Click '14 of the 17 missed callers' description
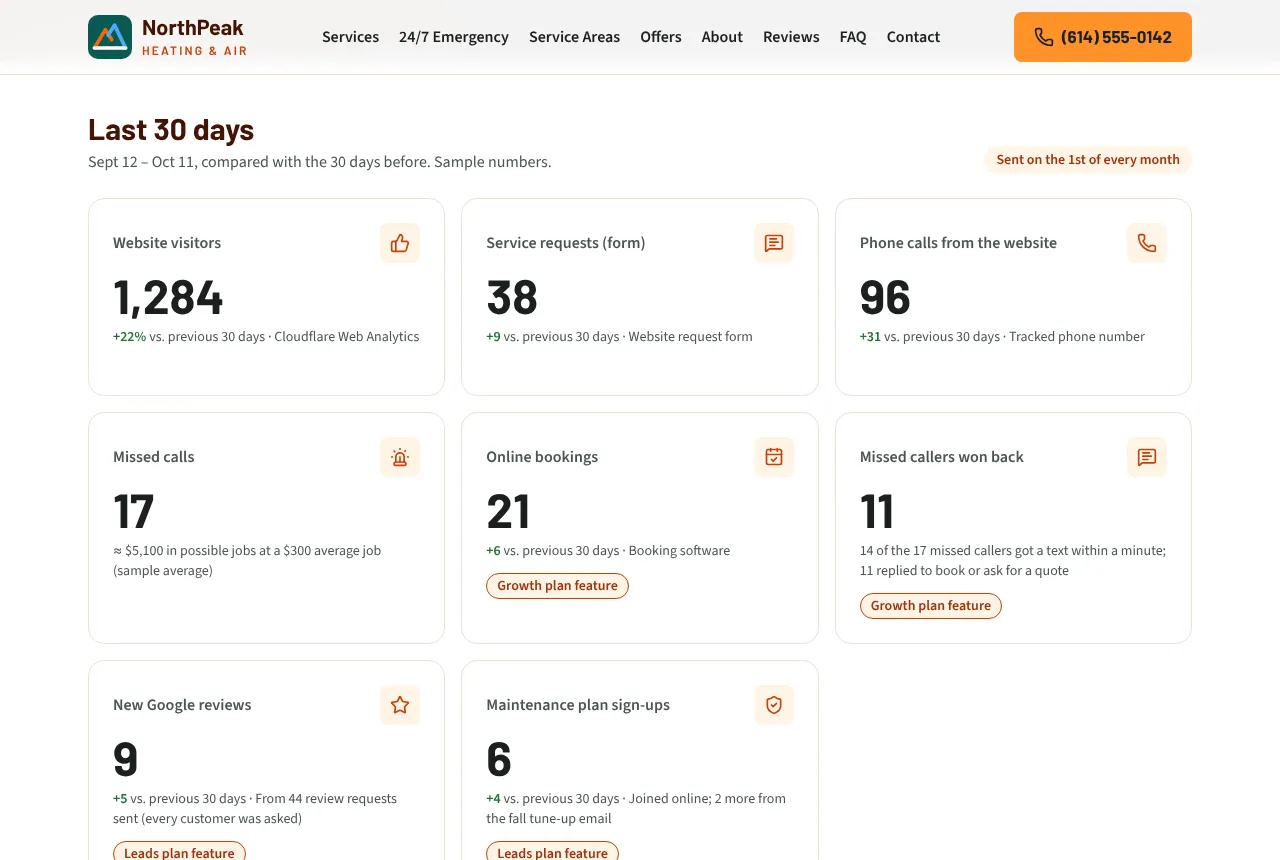 [1013, 561]
